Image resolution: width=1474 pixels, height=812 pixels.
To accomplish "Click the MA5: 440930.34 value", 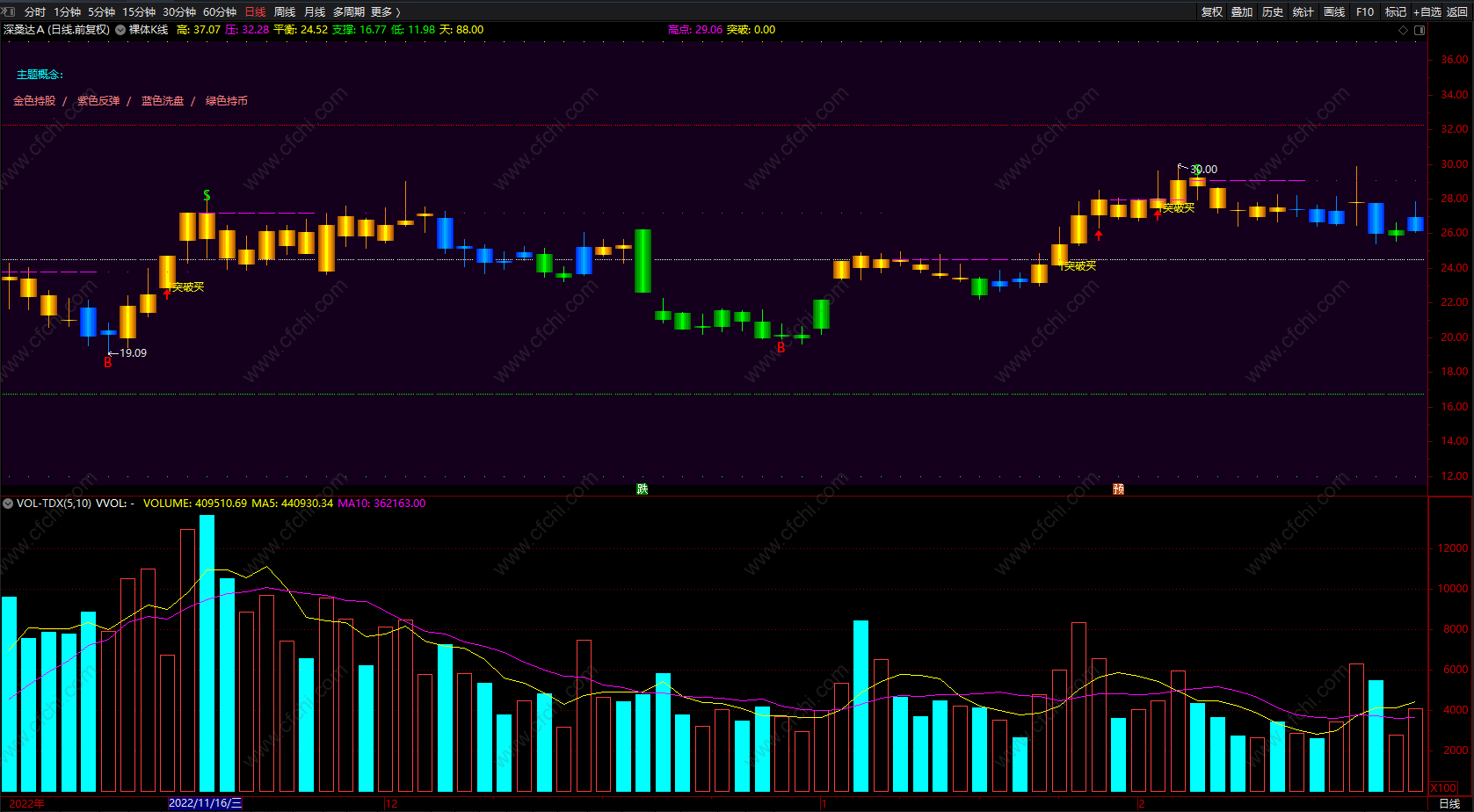I will click(293, 504).
